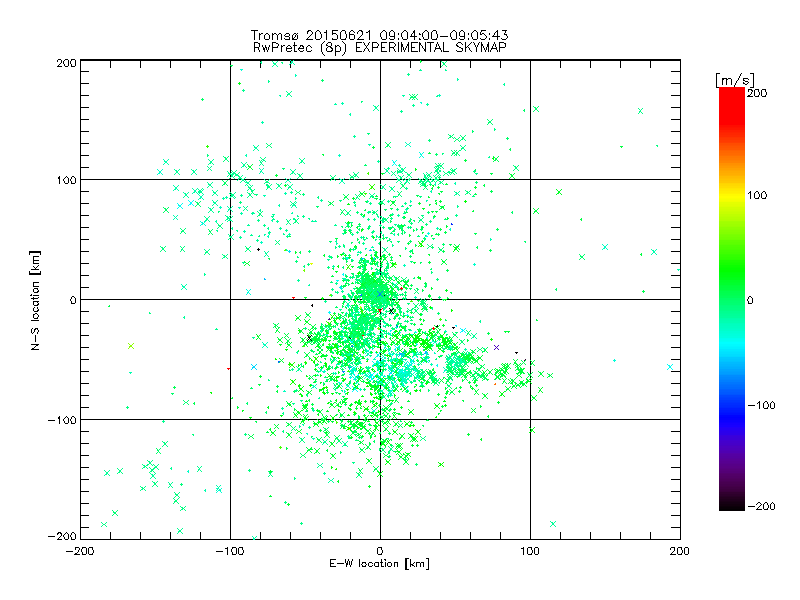The width and height of the screenshot is (800, 600).
Task: Click the y-axis tick label '-100'
Action: [x=62, y=420]
